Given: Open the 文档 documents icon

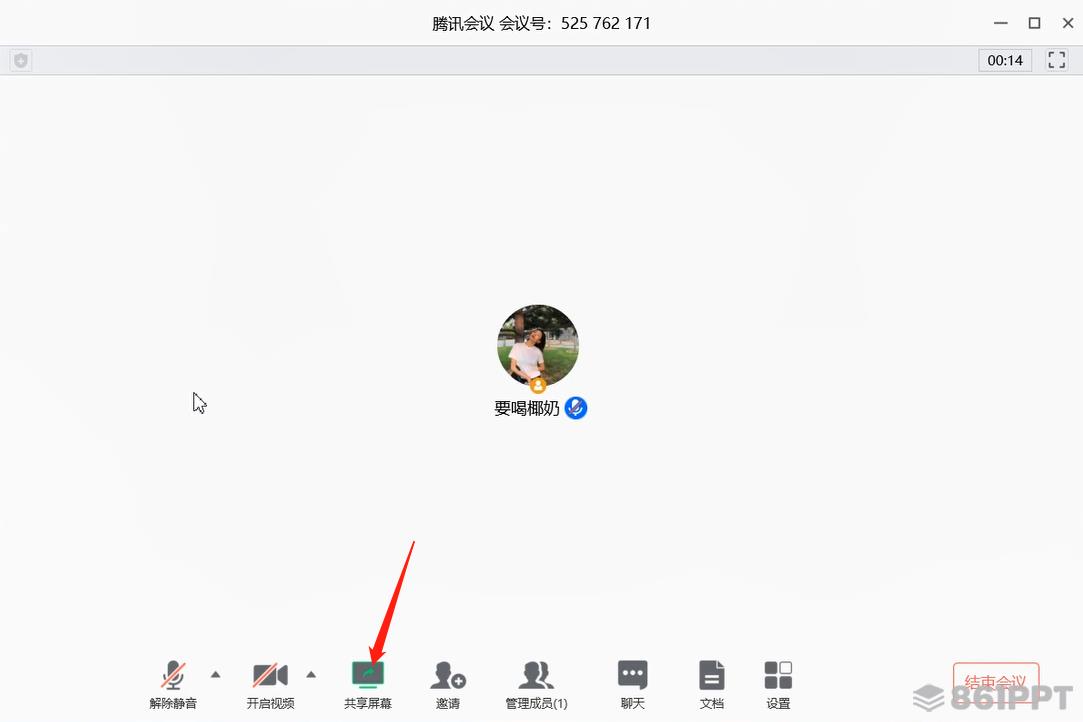Looking at the screenshot, I should (x=711, y=675).
